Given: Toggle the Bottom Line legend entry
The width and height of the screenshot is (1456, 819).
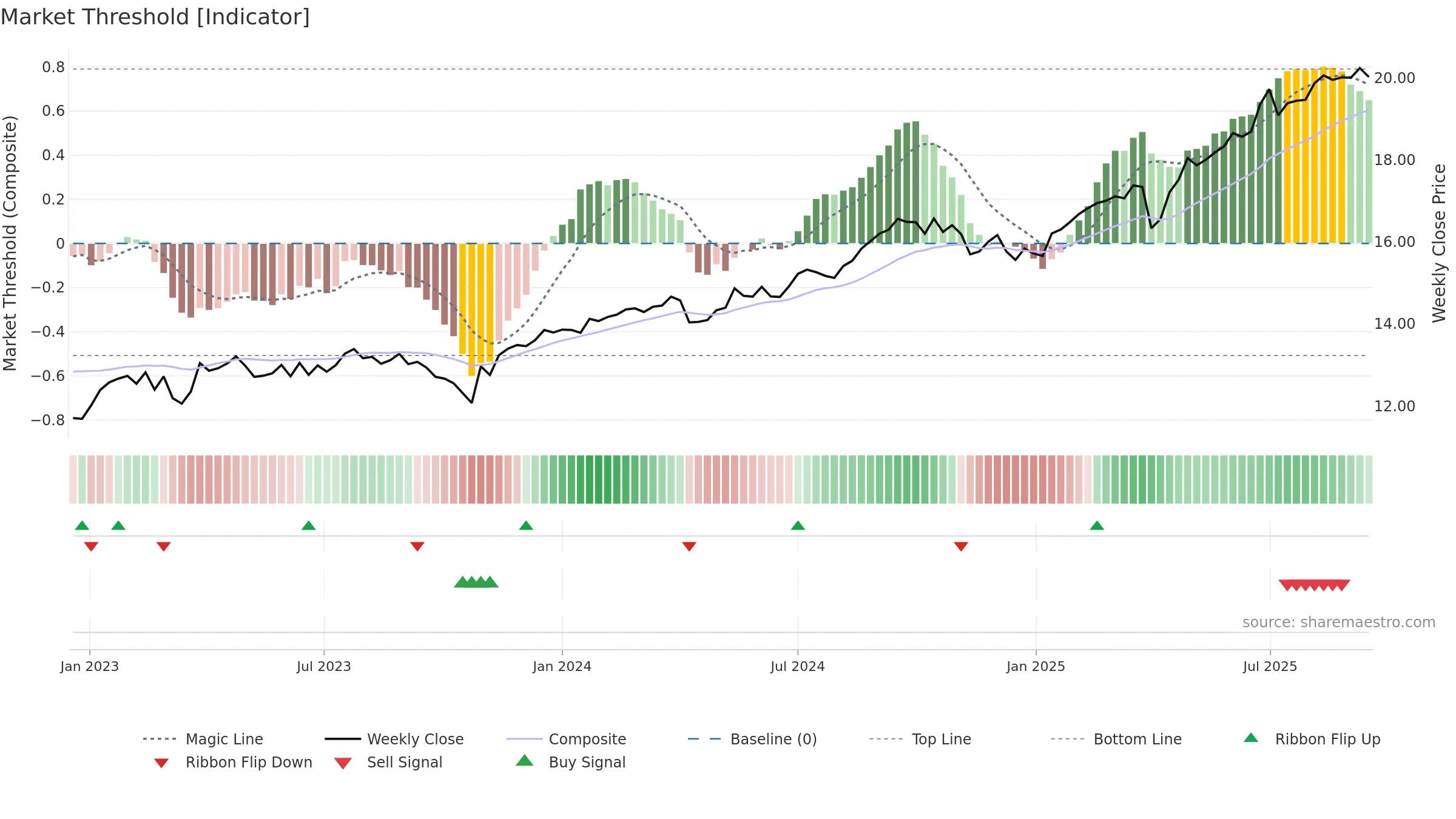Looking at the screenshot, I should 1116,739.
